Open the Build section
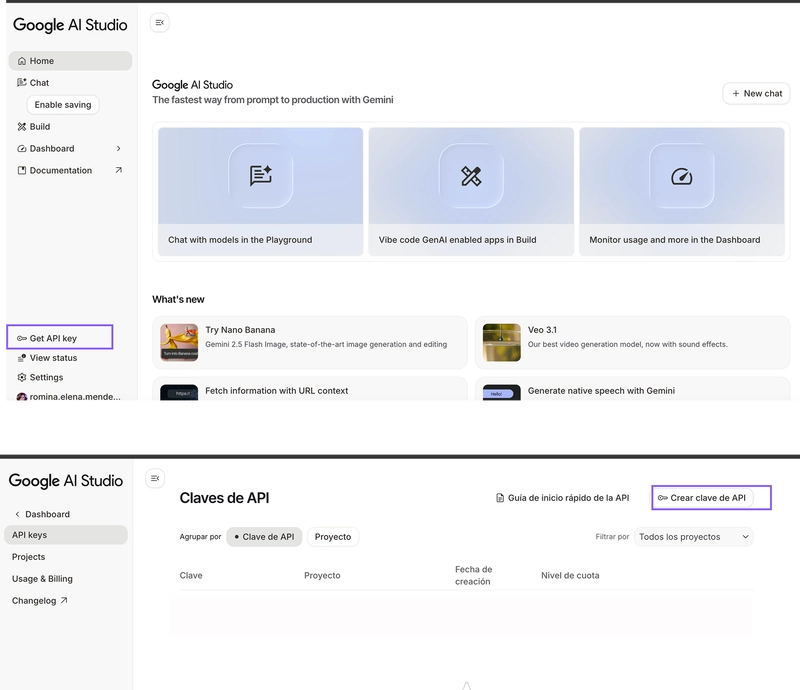The width and height of the screenshot is (800, 690). click(x=39, y=127)
